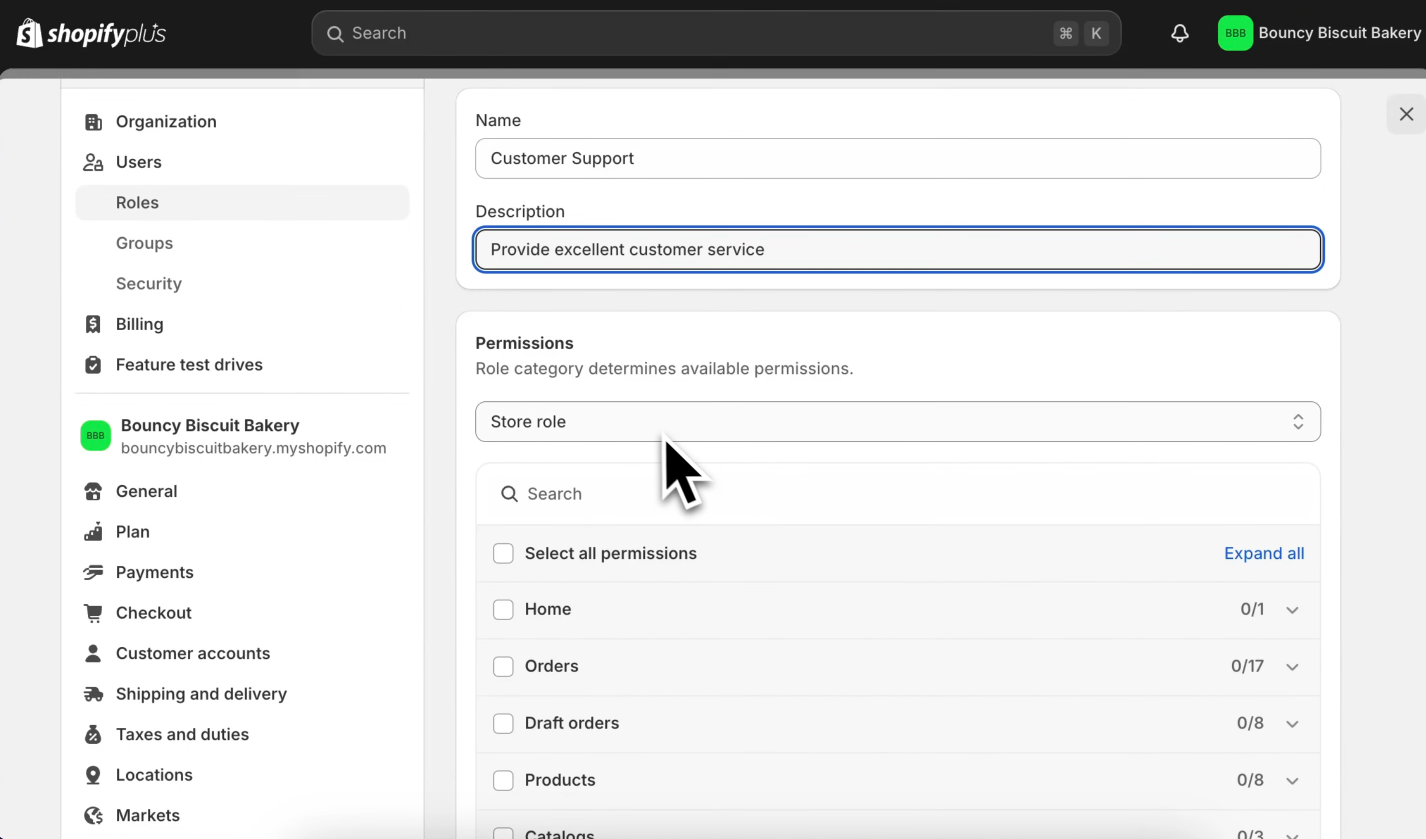Click the Locations pin icon
Viewport: 1426px width, 839px height.
coord(93,775)
